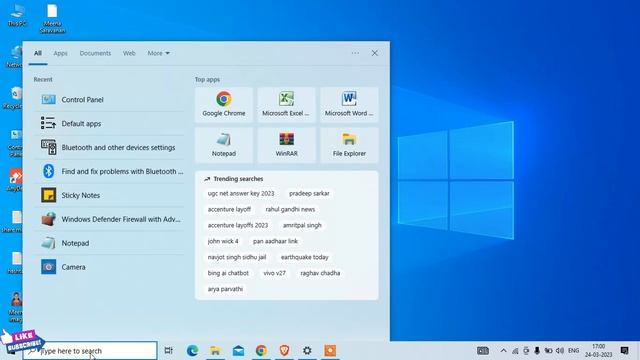Launch WinRAR from Top apps

[286, 145]
